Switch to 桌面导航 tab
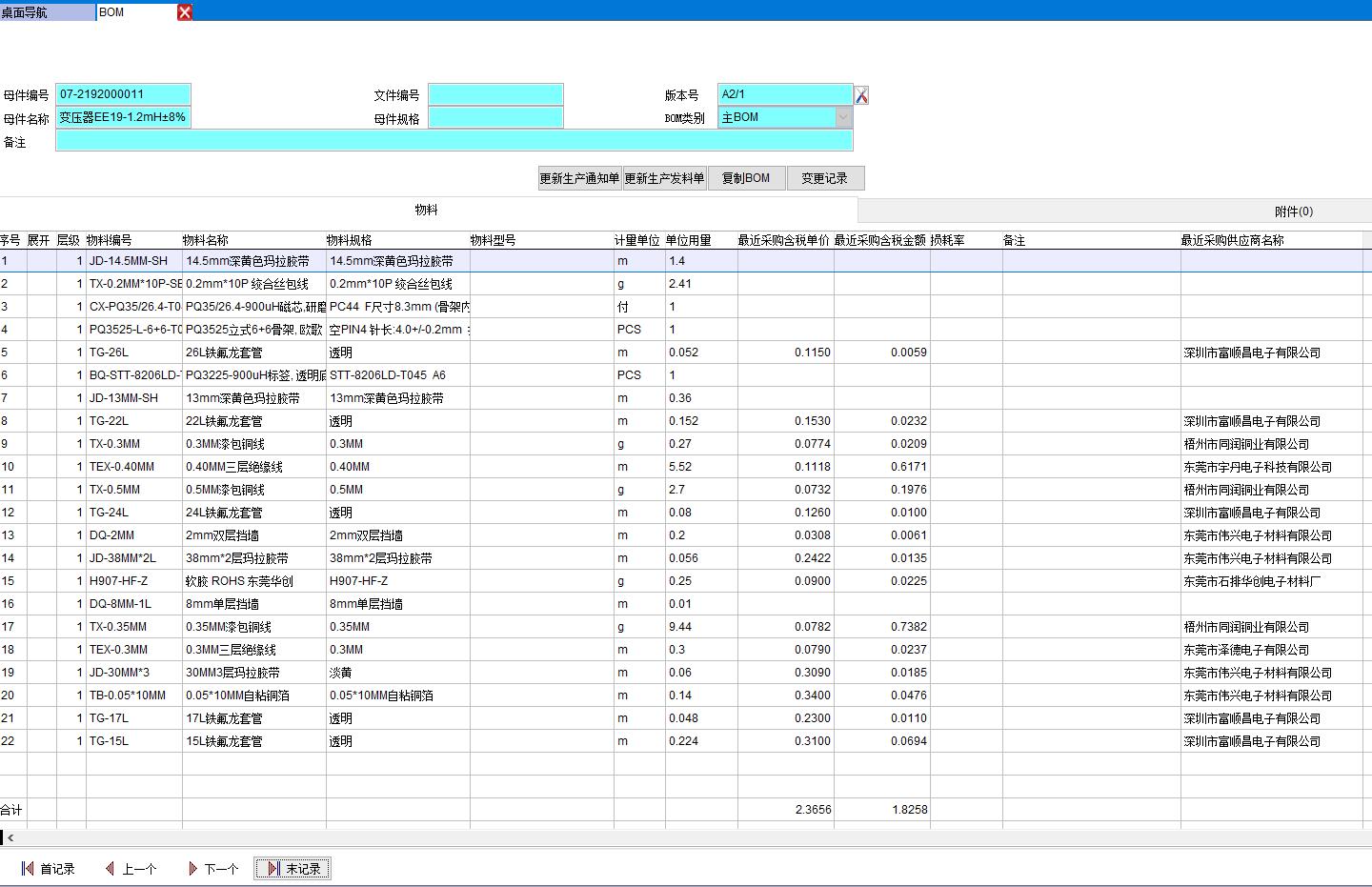 point(48,12)
